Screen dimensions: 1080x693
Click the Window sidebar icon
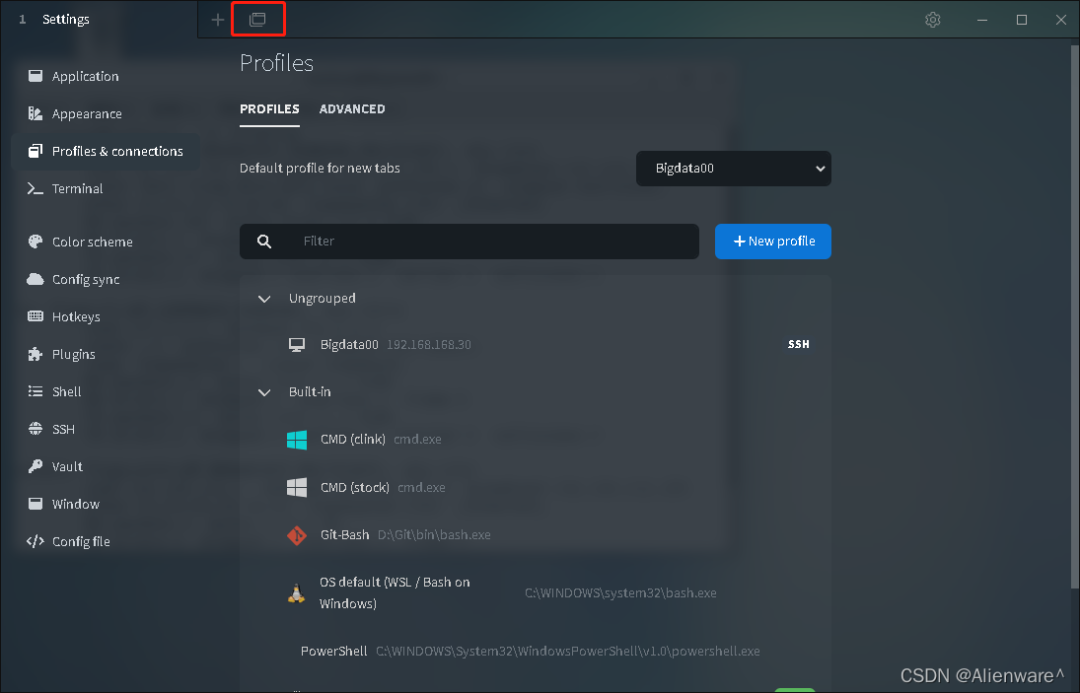pyautogui.click(x=35, y=504)
